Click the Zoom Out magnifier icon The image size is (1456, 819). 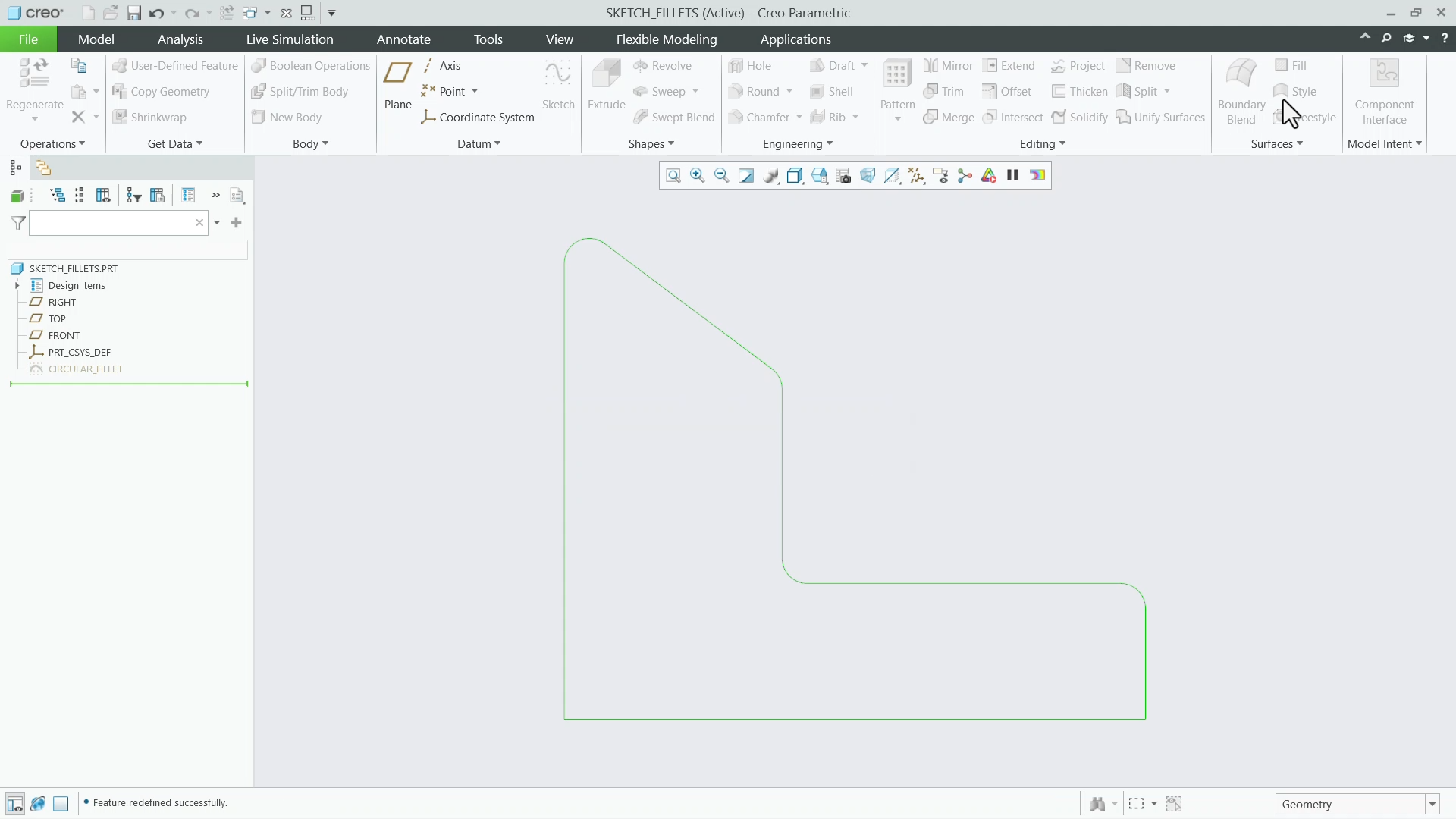(x=722, y=176)
